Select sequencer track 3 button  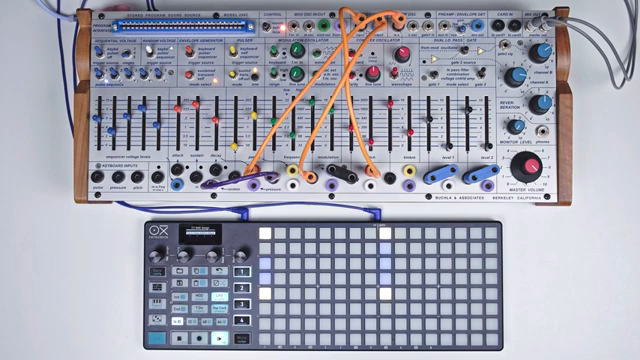click(242, 304)
